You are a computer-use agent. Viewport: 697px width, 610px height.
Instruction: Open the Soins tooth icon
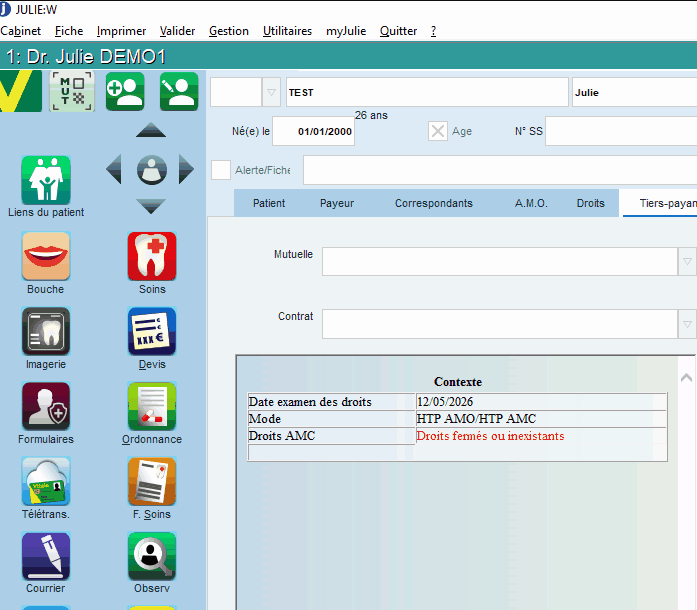tap(152, 256)
